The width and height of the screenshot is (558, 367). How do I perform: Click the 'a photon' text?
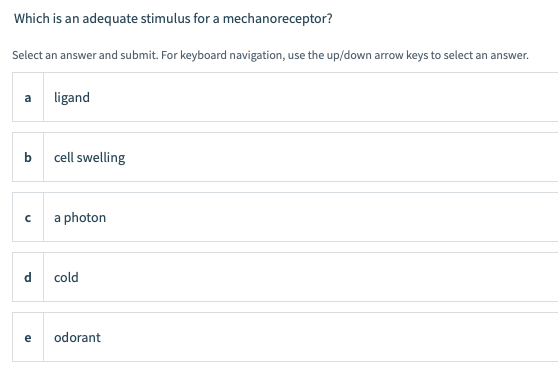(x=80, y=218)
